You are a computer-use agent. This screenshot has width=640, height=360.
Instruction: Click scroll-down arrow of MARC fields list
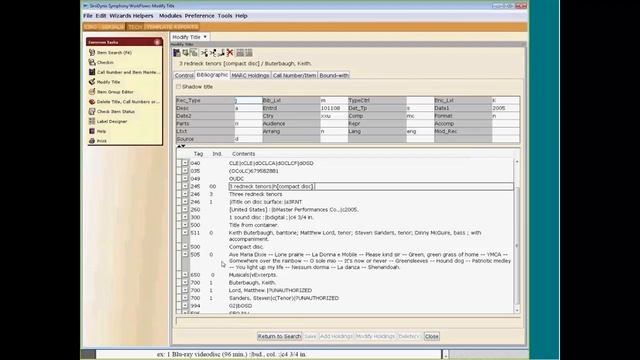[517, 310]
